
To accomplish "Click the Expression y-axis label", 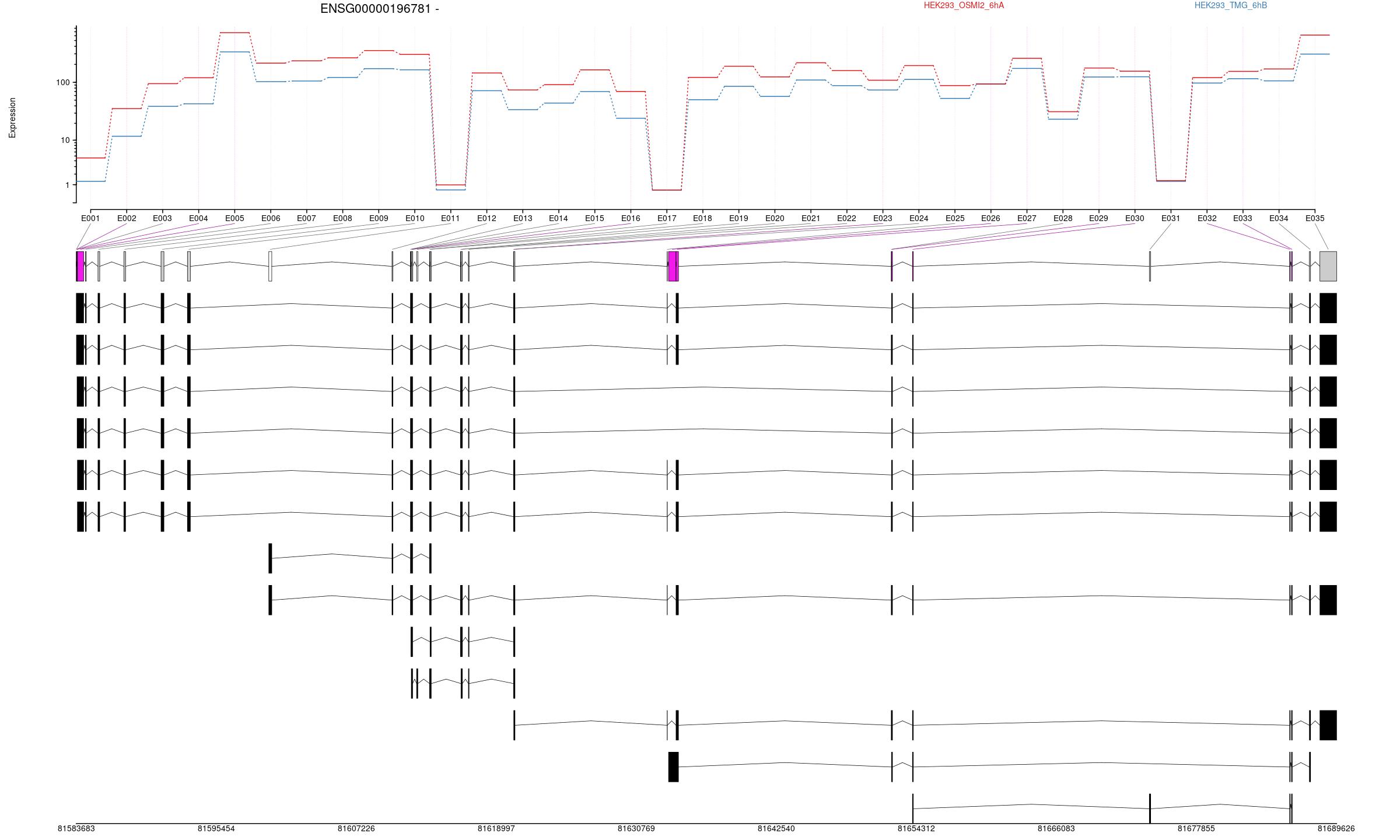I will point(12,118).
